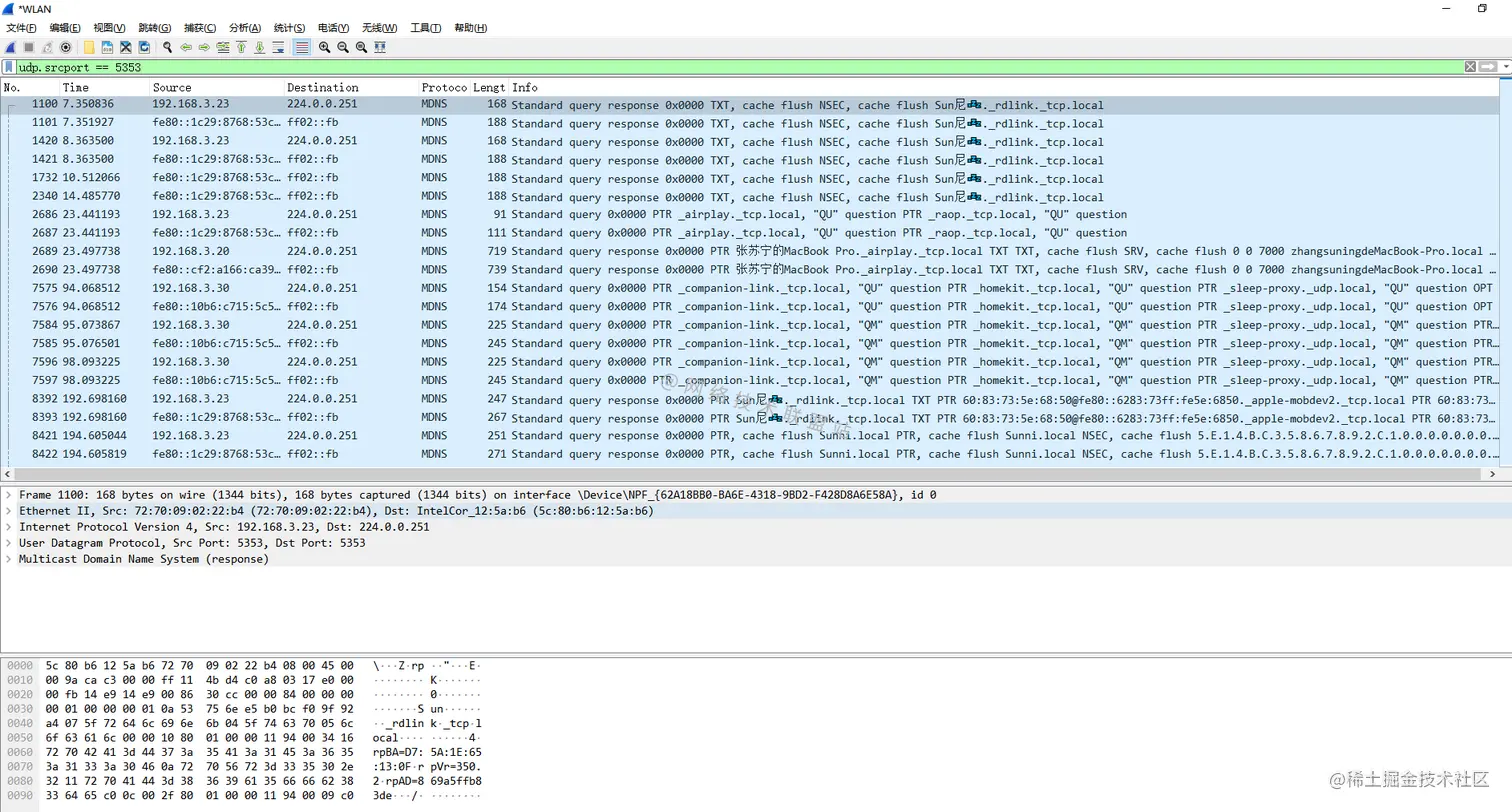Viewport: 1512px width, 812px height.
Task: Open the 捕获(C) menu
Action: [199, 28]
